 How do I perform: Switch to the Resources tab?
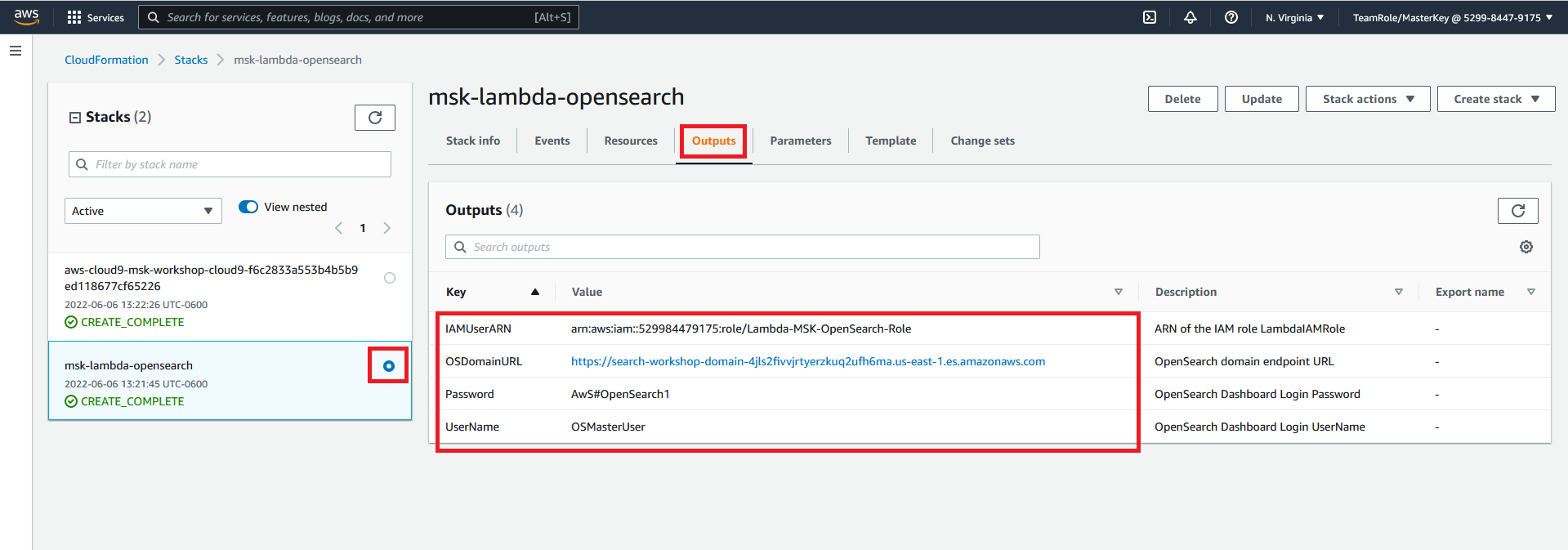pos(631,141)
